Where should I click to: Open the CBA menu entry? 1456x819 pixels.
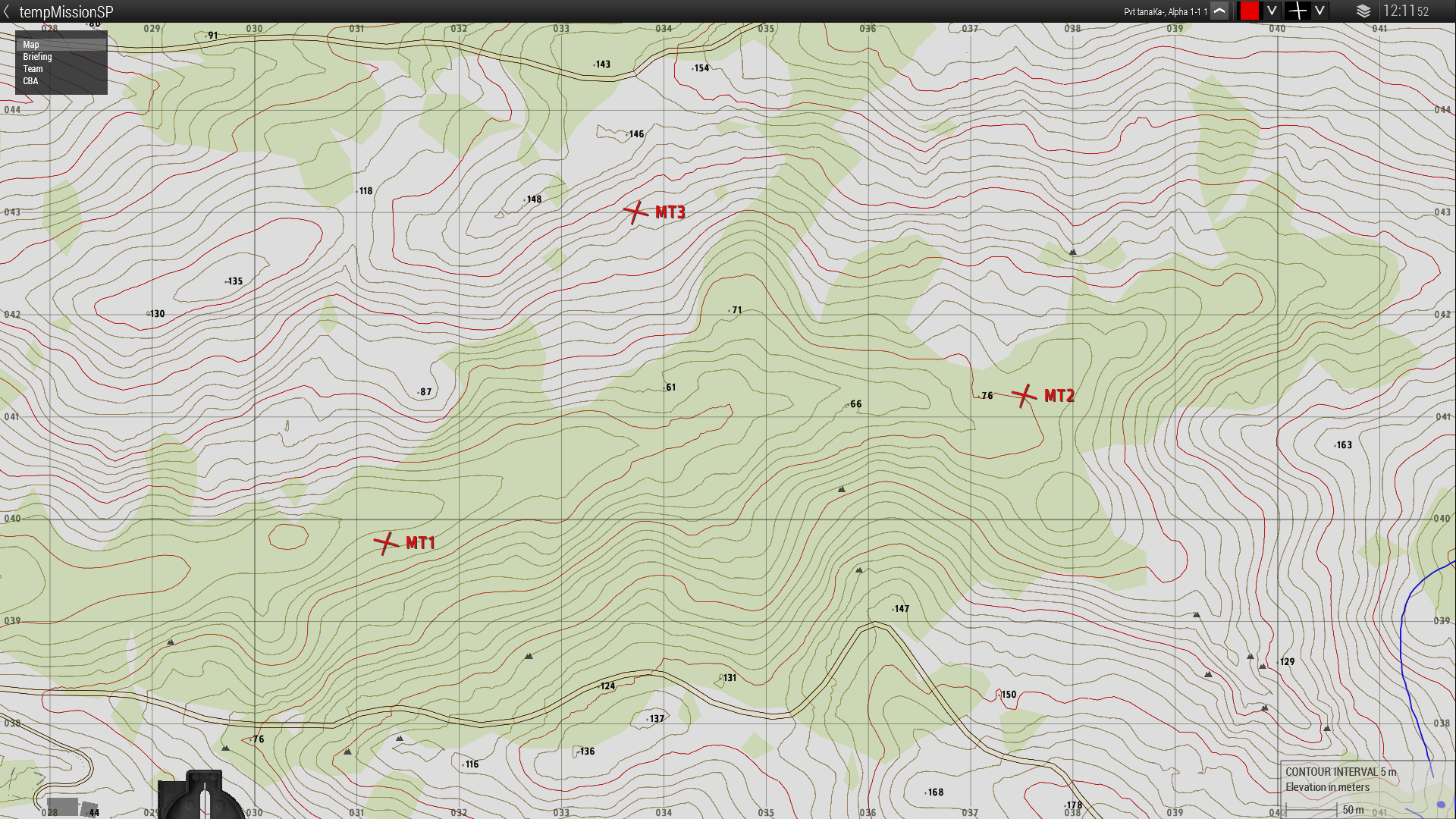(x=30, y=81)
